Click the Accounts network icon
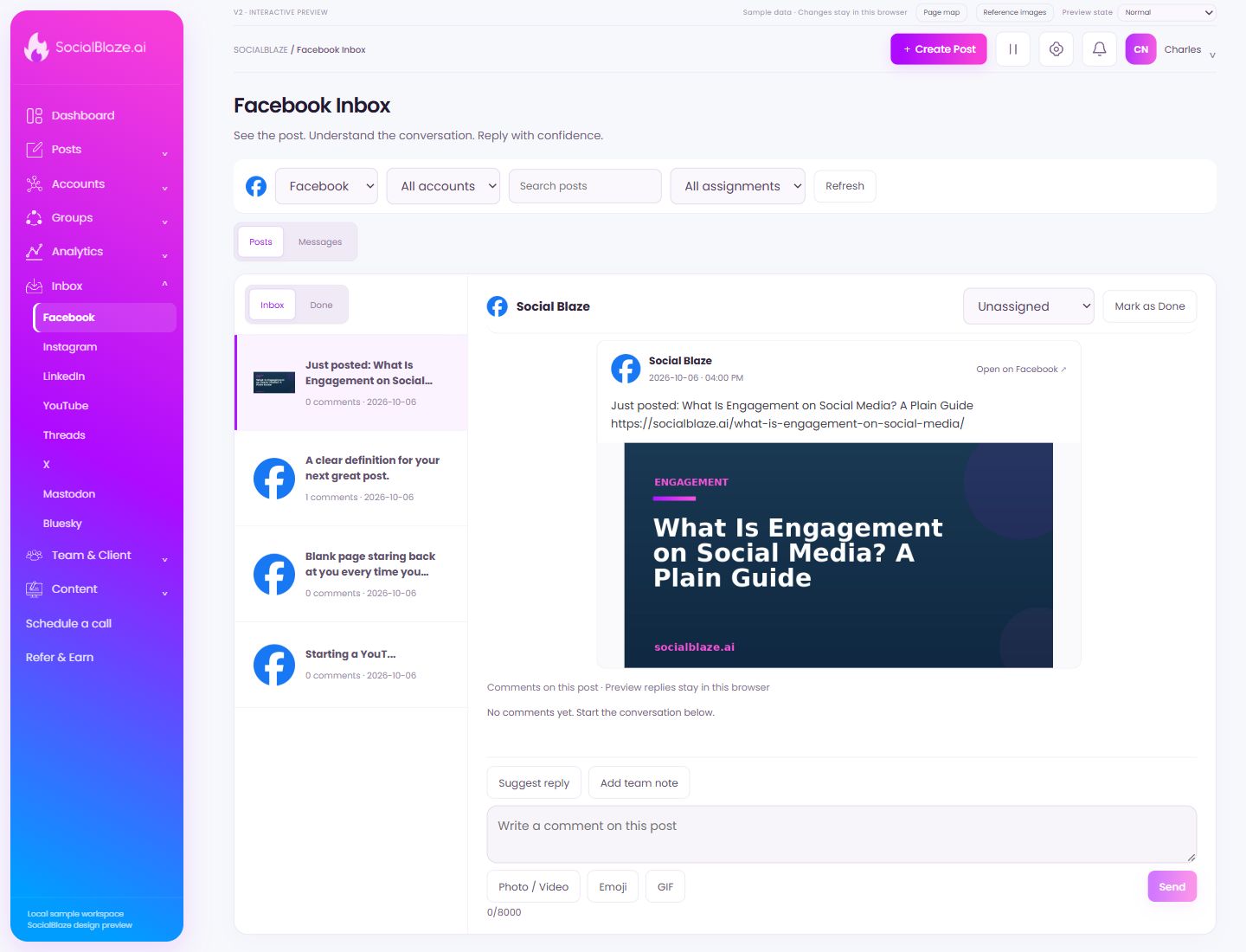Image resolution: width=1246 pixels, height=952 pixels. pyautogui.click(x=35, y=183)
